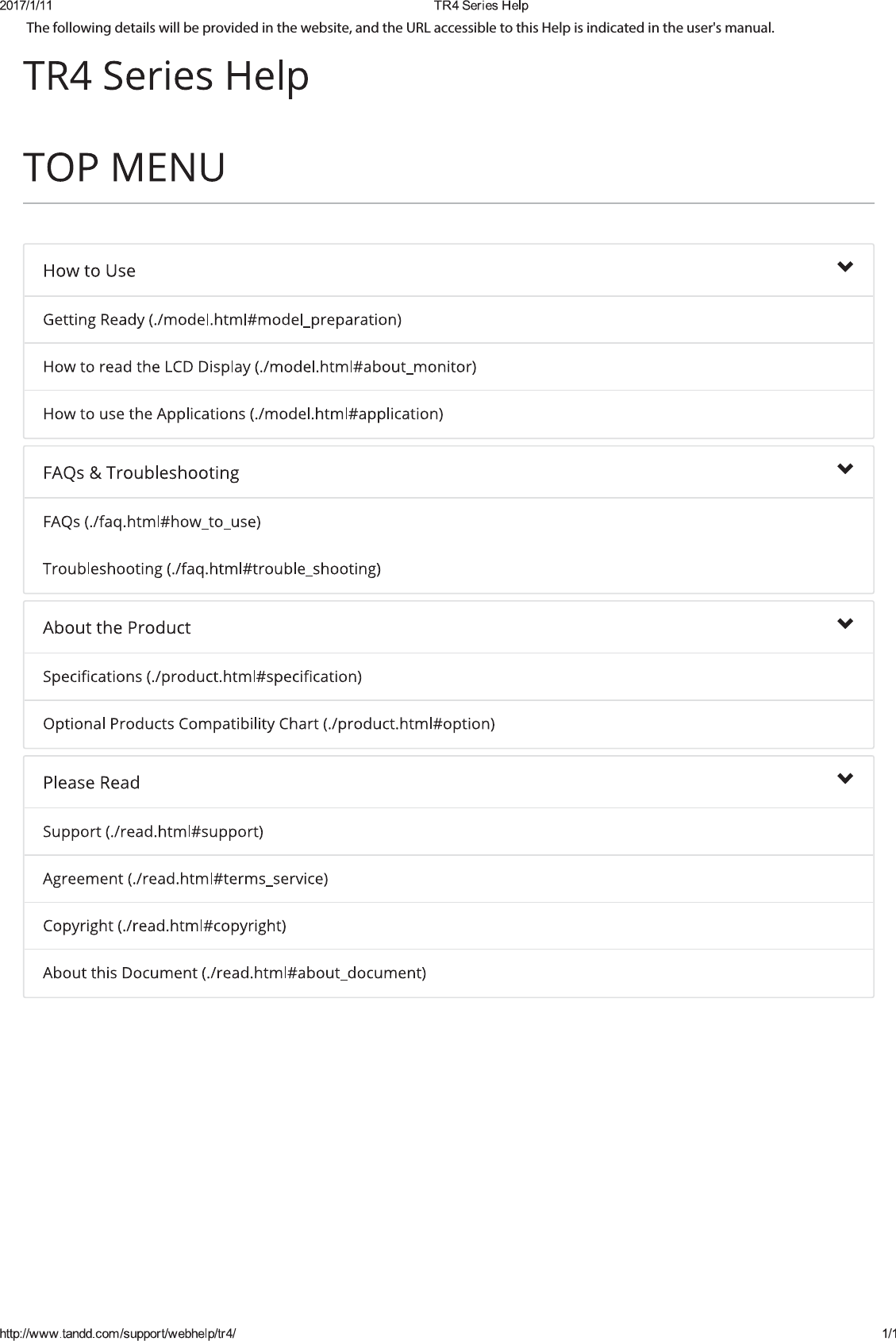Open the Troubleshooting link
896x1341 pixels.
pyautogui.click(x=211, y=568)
